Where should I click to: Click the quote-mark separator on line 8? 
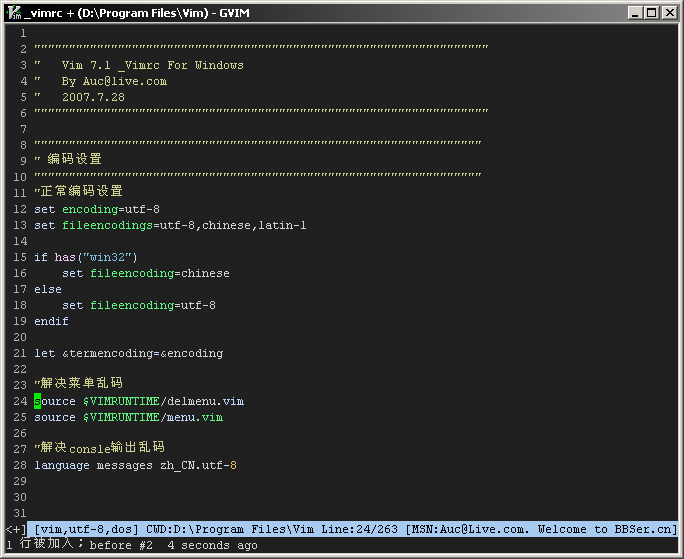click(x=258, y=142)
